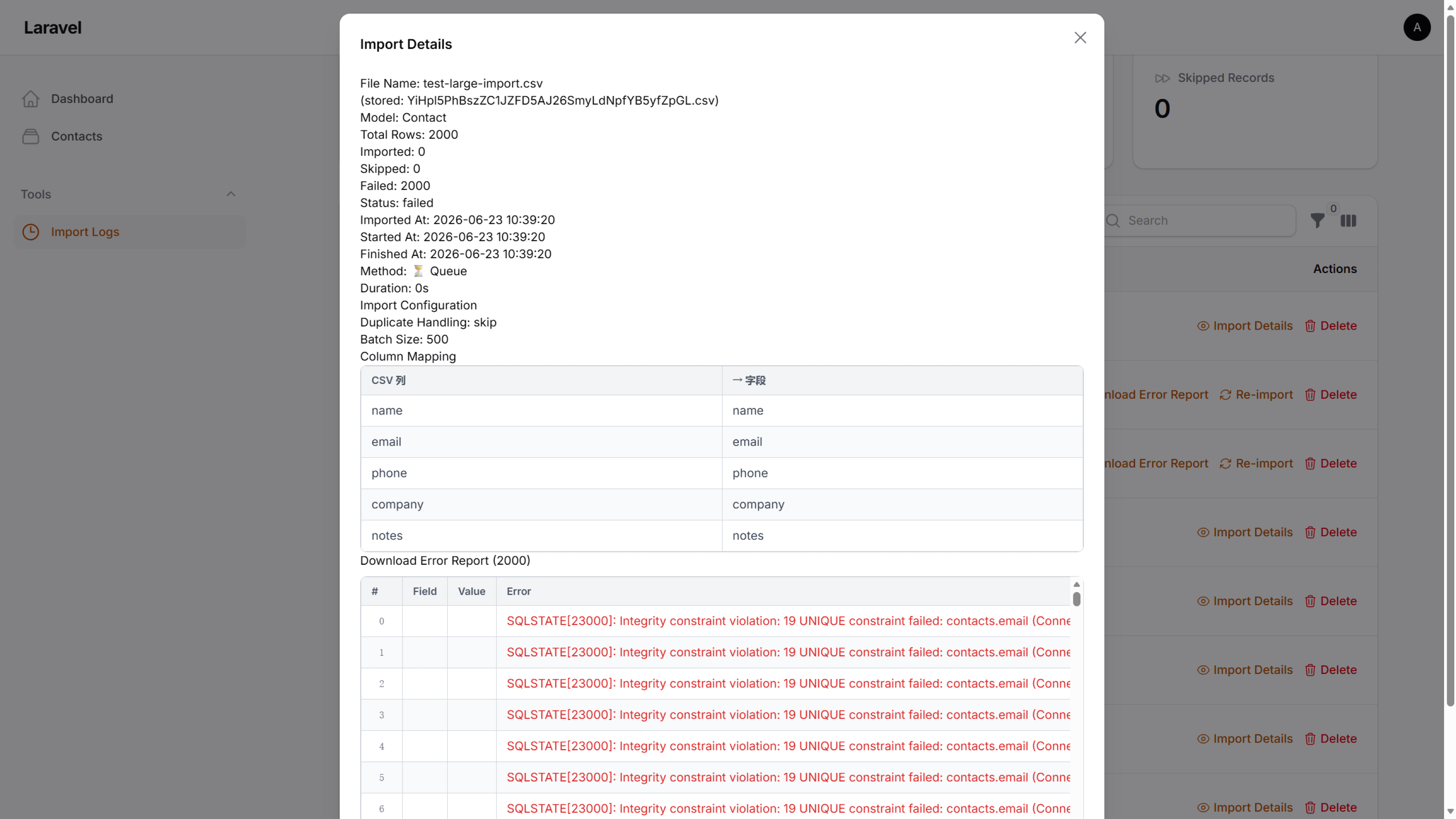Click the Value column header
Screen dimensions: 1456x819
coord(472,591)
